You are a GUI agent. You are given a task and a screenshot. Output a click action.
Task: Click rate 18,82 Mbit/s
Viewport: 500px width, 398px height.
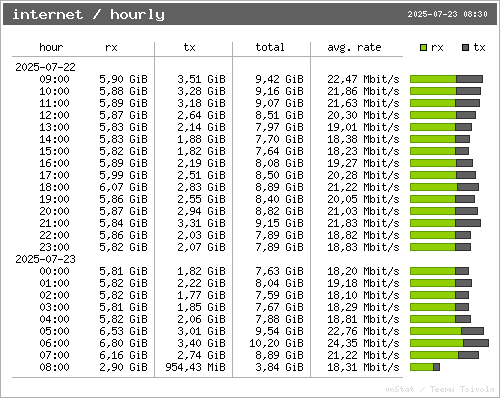(x=363, y=235)
